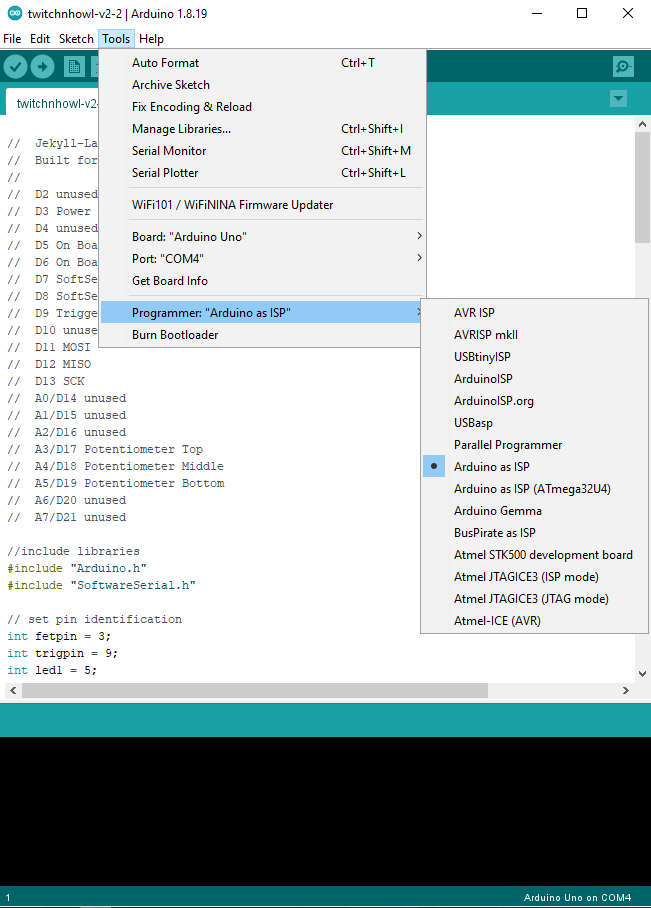The width and height of the screenshot is (651, 908).
Task: Select Arduino Gemma programmer
Action: pos(534,511)
